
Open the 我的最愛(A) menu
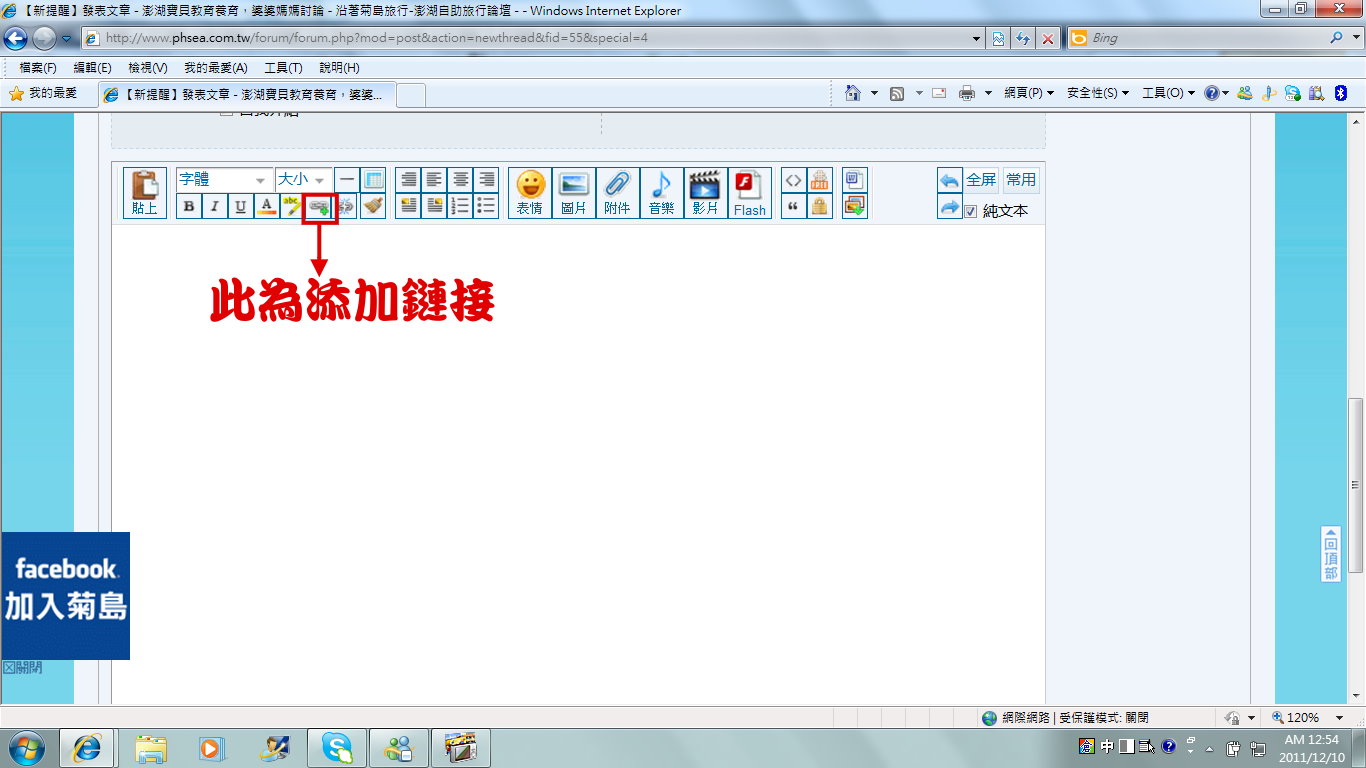point(215,68)
